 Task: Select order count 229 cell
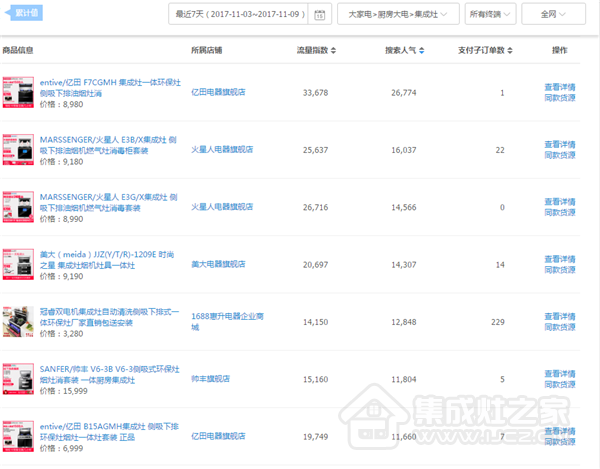pos(498,322)
